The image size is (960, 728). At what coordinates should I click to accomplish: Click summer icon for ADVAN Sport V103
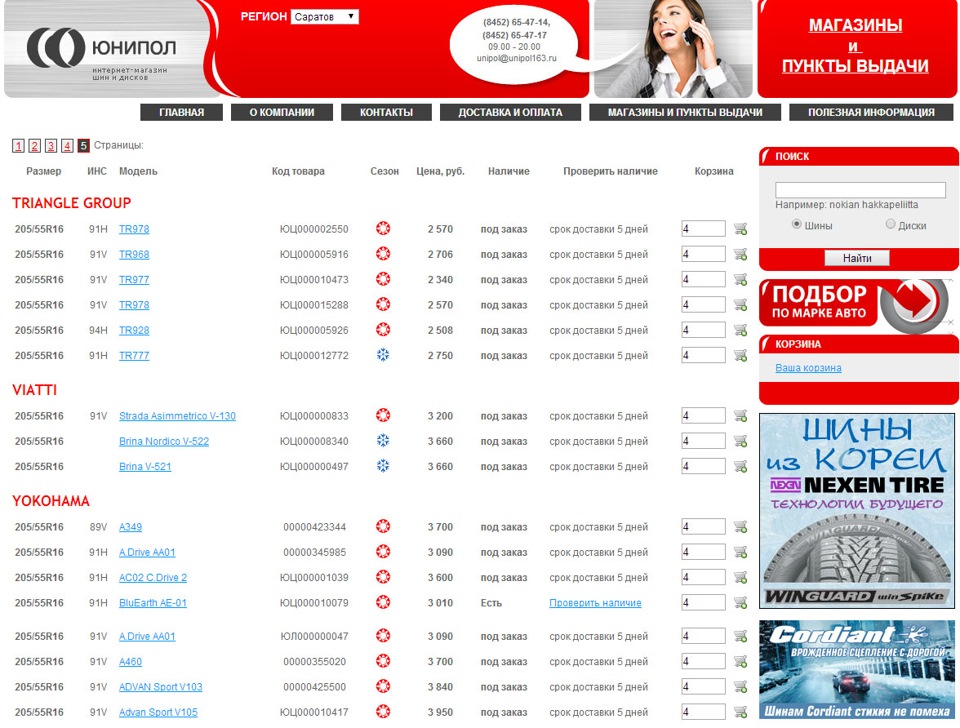coord(383,686)
